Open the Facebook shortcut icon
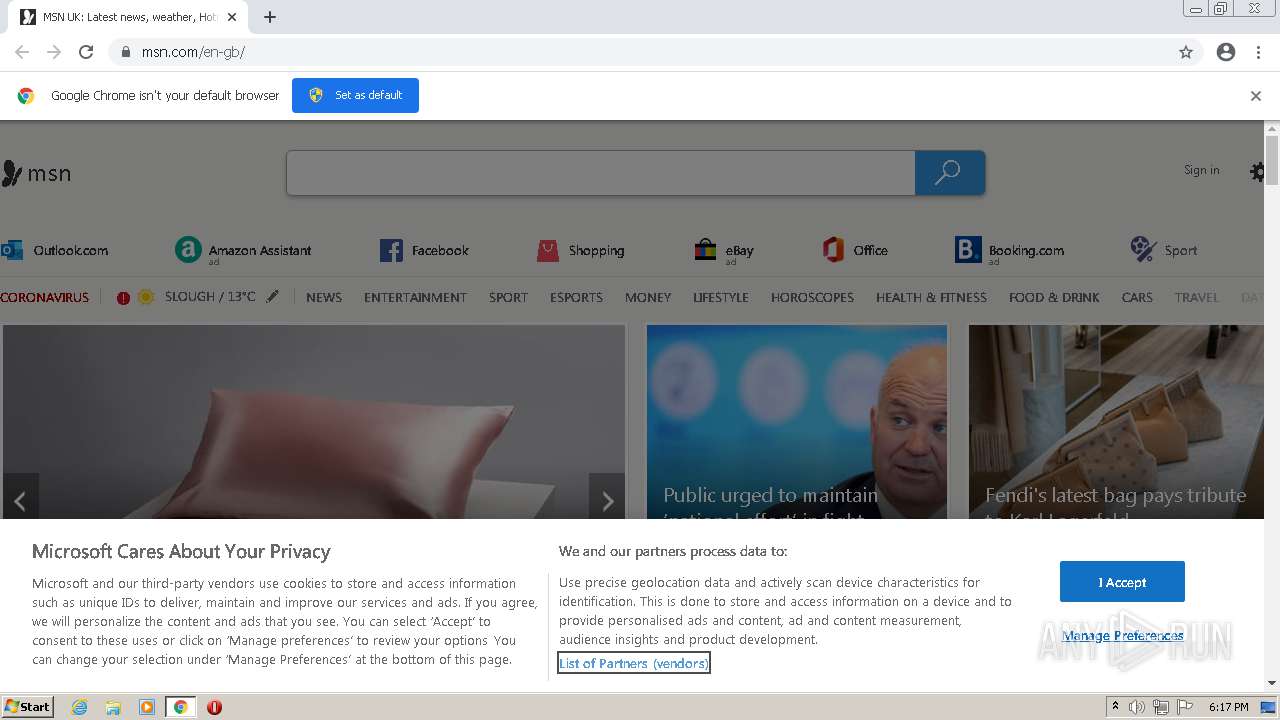1280x720 pixels. pyautogui.click(x=391, y=250)
